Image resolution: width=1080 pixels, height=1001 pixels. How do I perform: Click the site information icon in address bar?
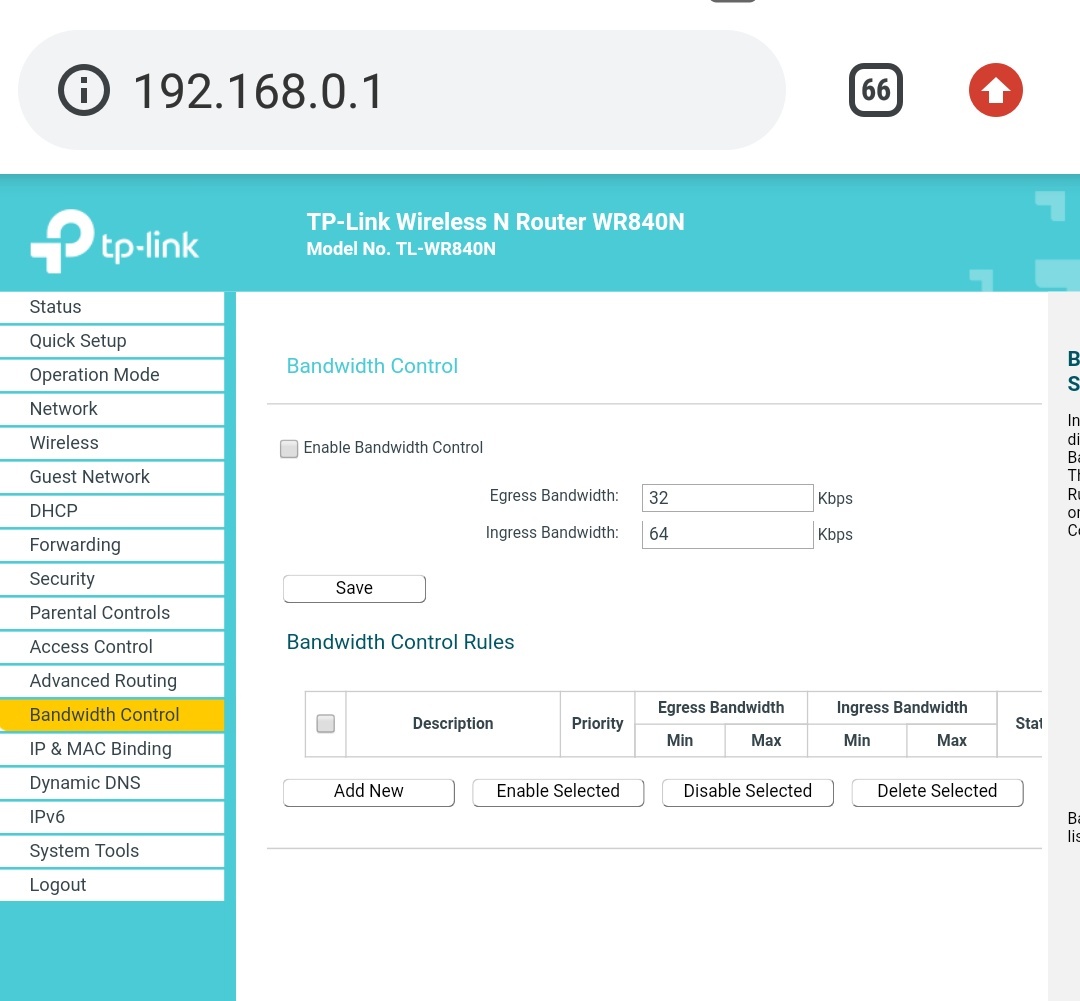(84, 89)
